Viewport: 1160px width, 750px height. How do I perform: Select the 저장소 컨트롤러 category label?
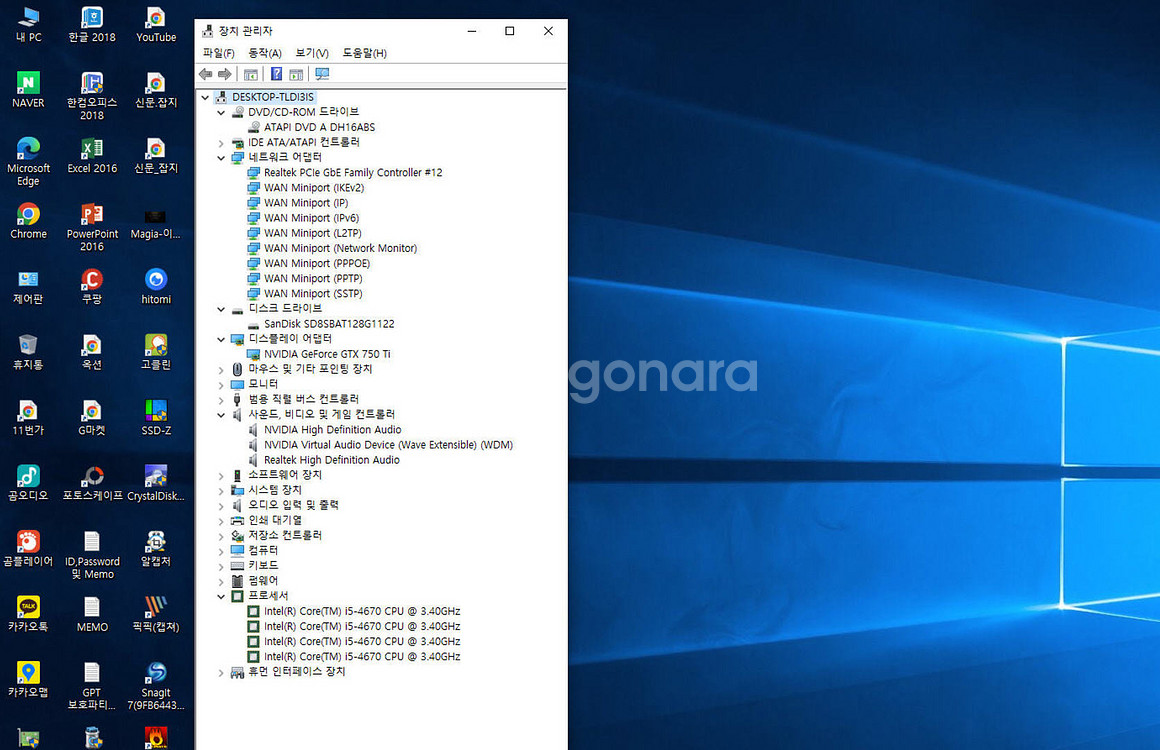pos(285,536)
